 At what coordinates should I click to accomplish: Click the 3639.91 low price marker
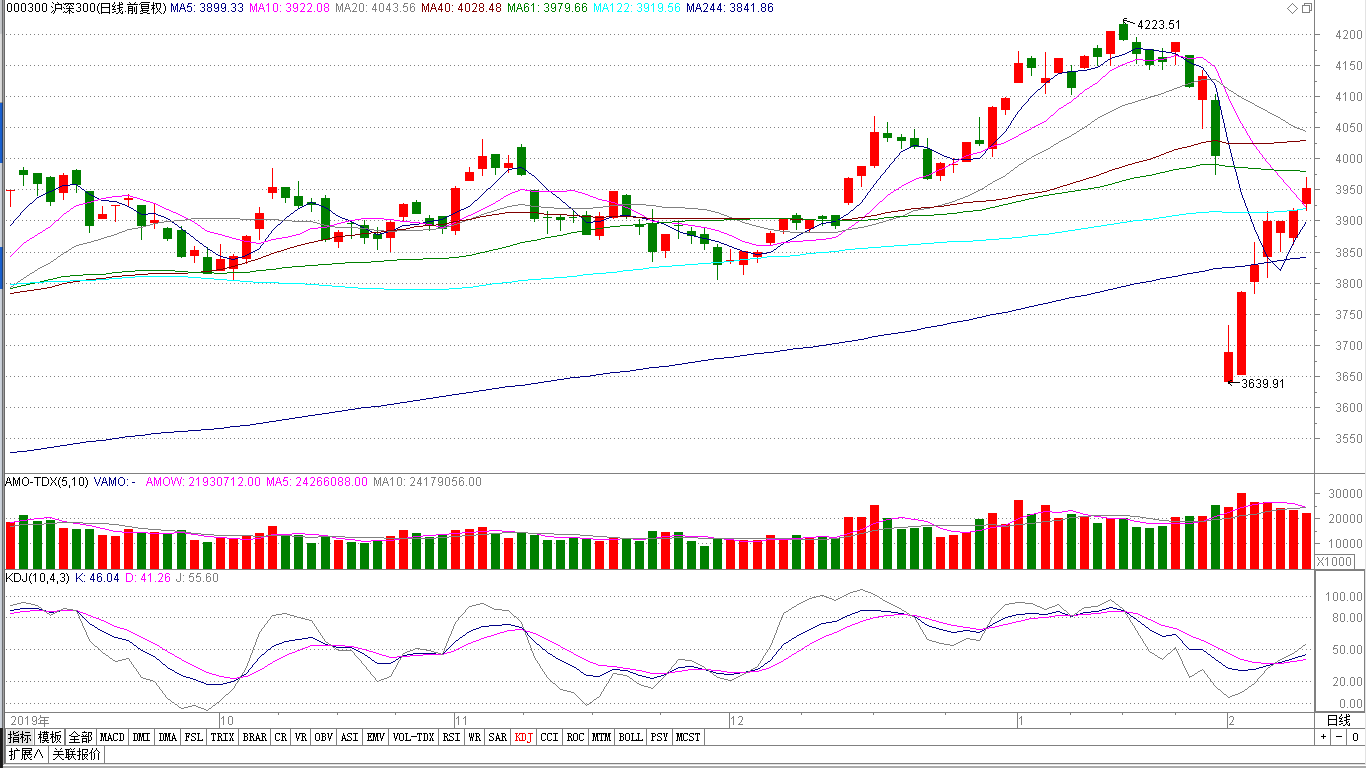point(1262,383)
